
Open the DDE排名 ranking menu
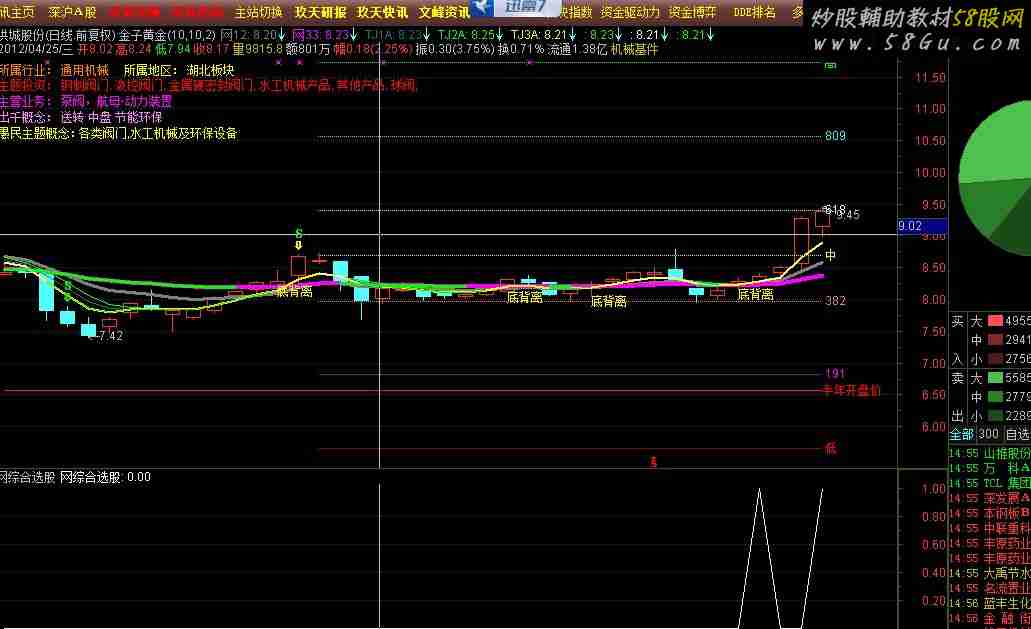pos(754,12)
